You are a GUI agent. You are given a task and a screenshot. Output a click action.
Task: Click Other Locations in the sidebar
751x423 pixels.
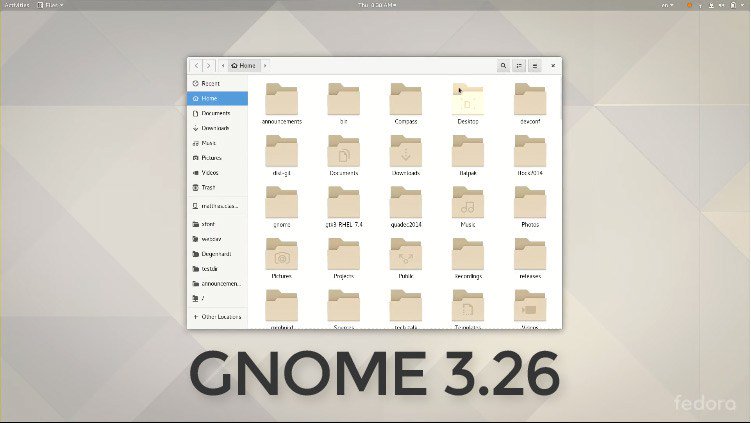tap(217, 317)
